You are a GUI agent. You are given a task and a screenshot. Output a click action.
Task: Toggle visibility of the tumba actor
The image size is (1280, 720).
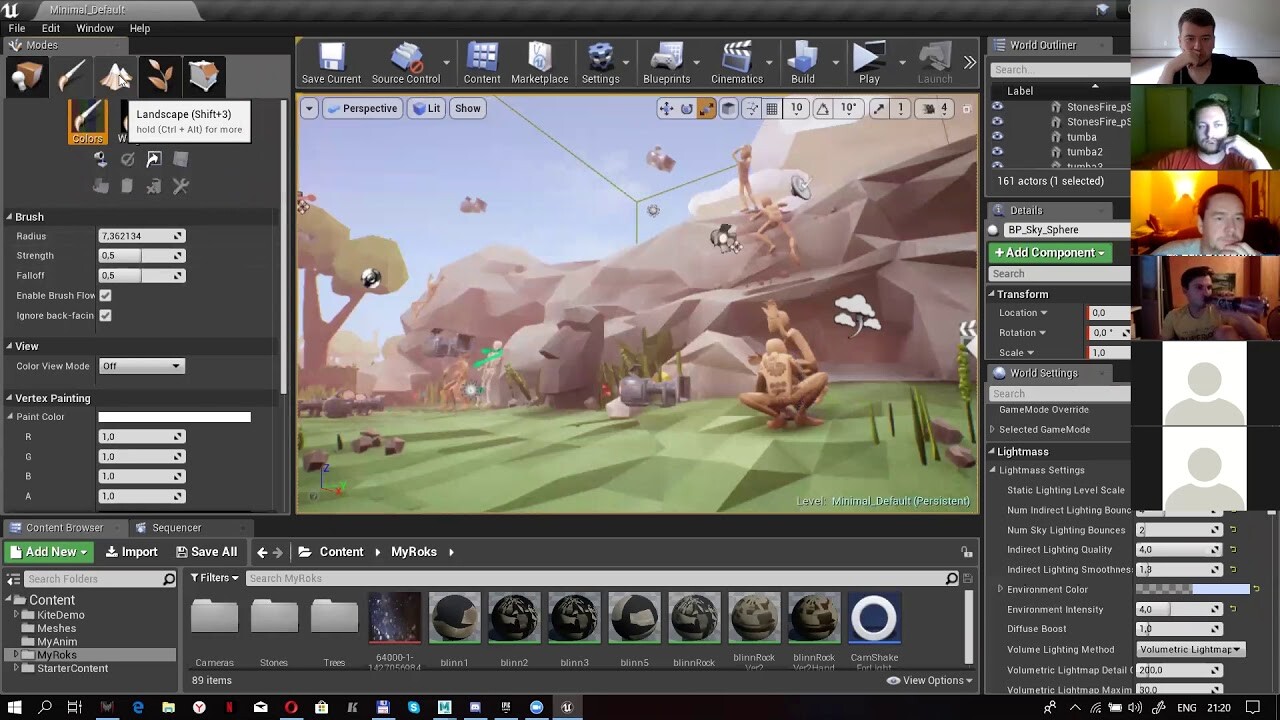pos(996,136)
